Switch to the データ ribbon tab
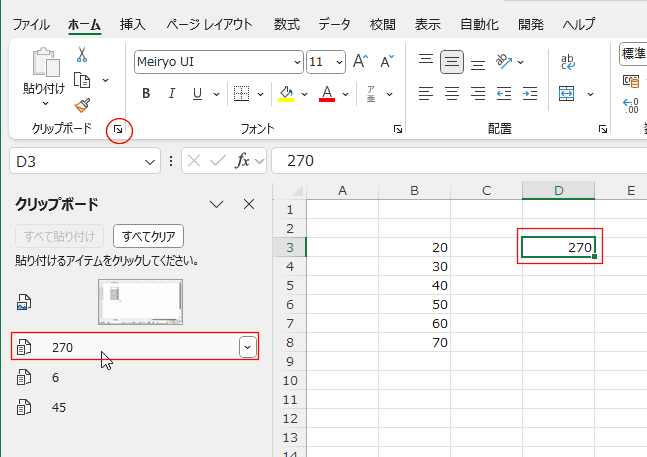Image resolution: width=647 pixels, height=457 pixels. tap(334, 23)
